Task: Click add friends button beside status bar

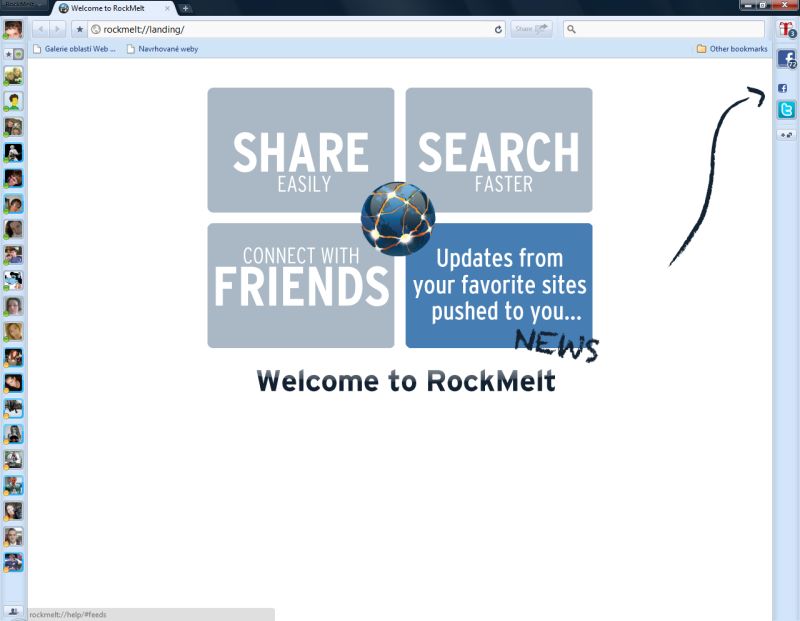Action: [x=13, y=611]
